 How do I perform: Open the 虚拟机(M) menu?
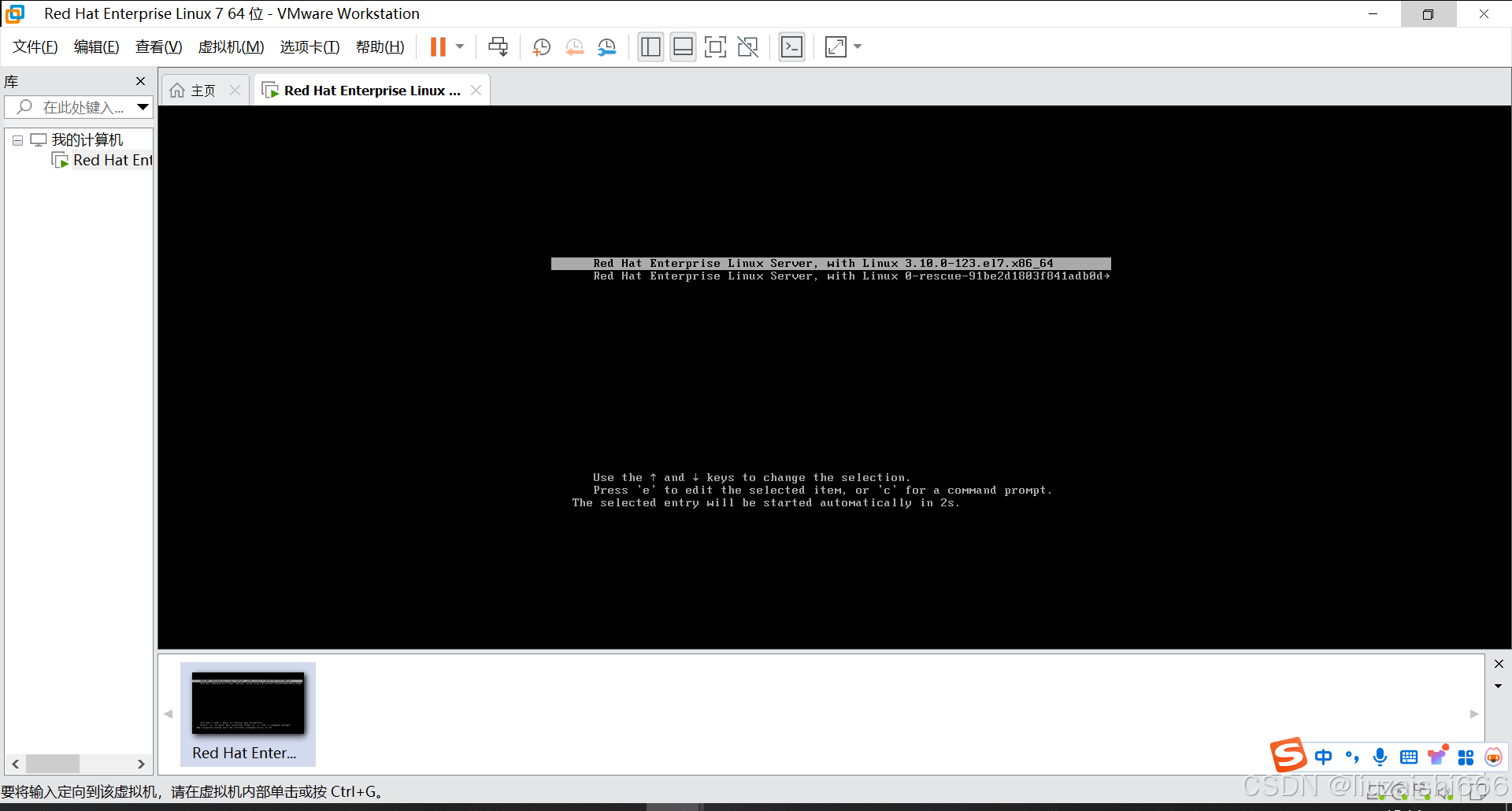tap(231, 47)
